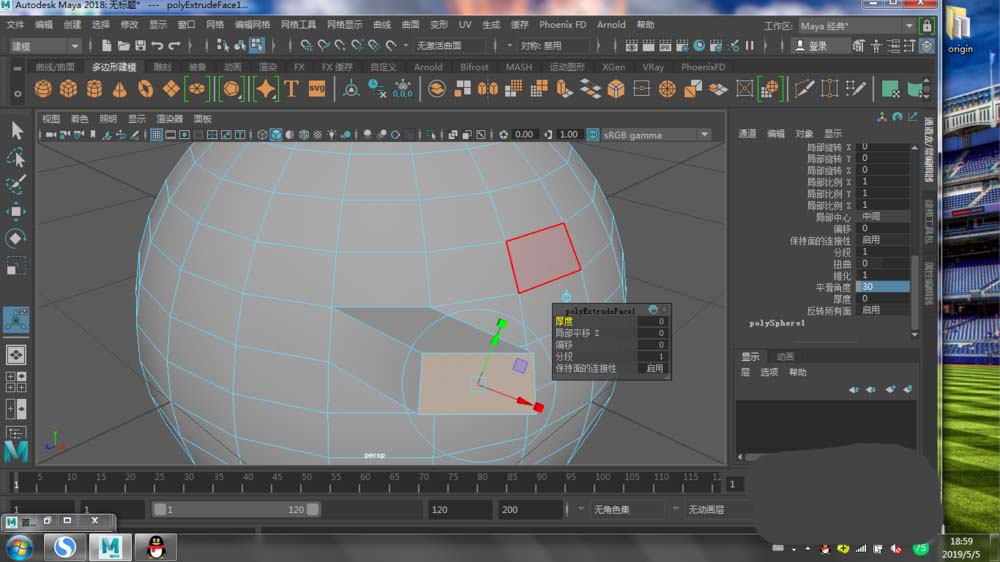Toggle the workspace lock icon
Viewport: 1000px width, 562px height.
[x=927, y=25]
